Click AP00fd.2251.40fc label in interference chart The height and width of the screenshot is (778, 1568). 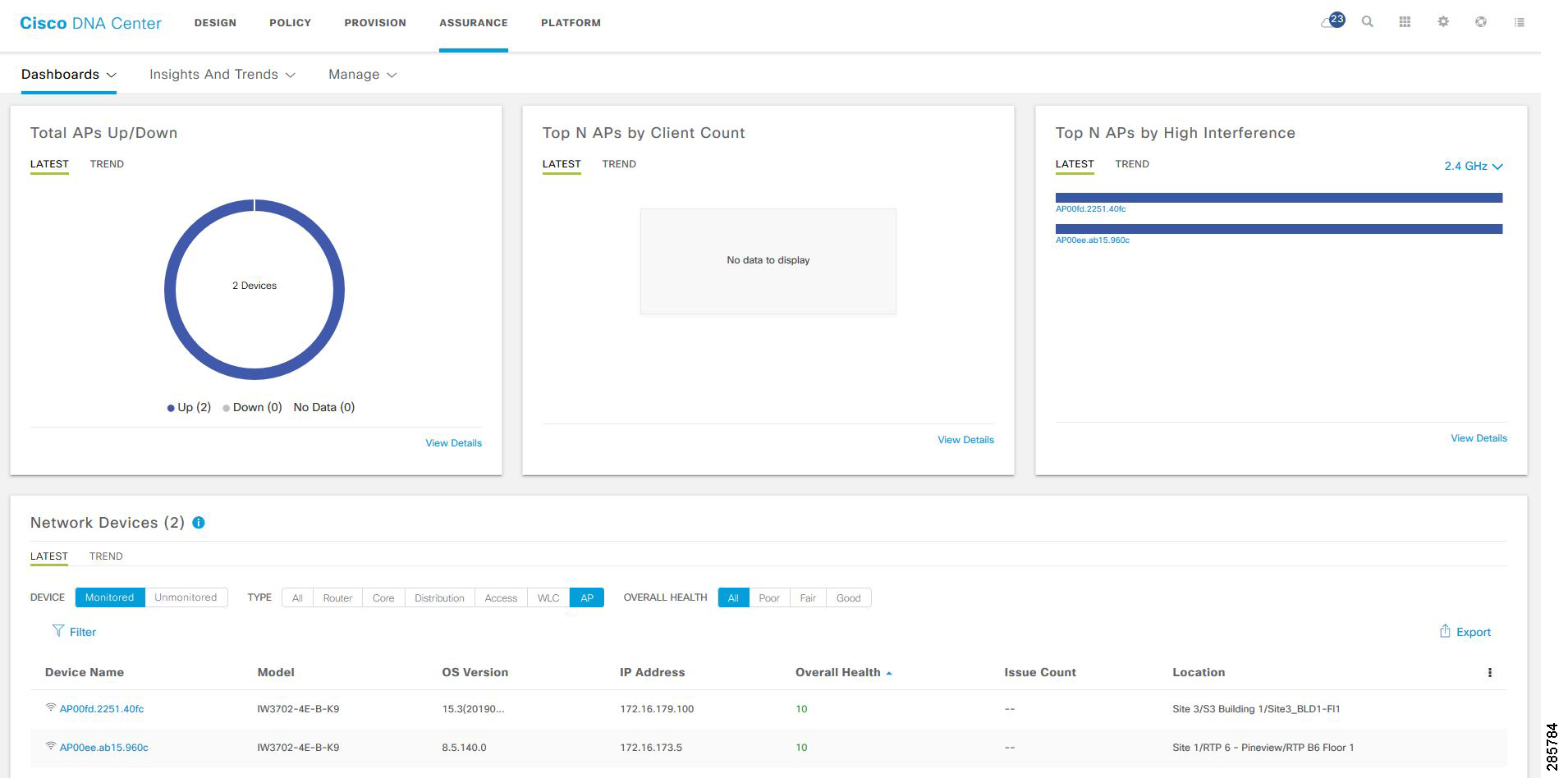pos(1090,209)
